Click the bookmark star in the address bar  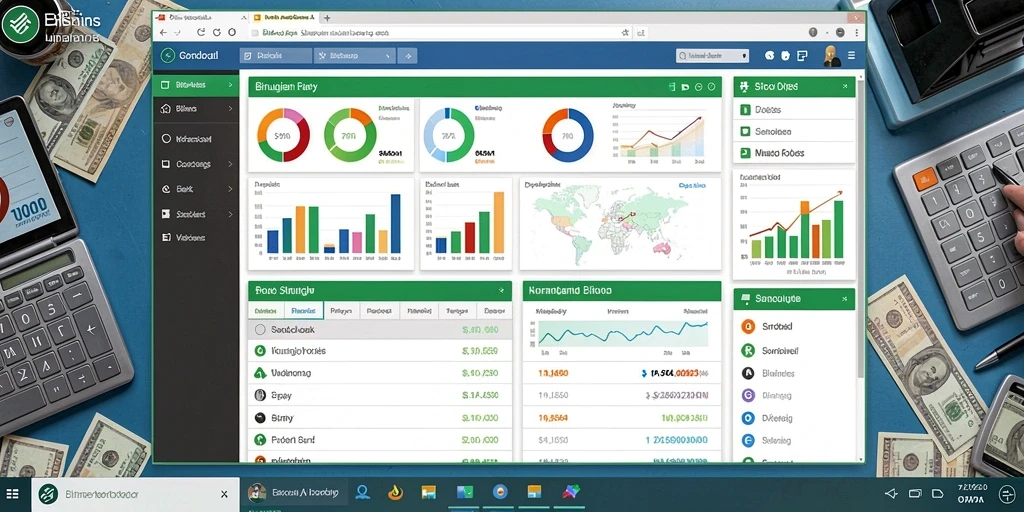625,31
